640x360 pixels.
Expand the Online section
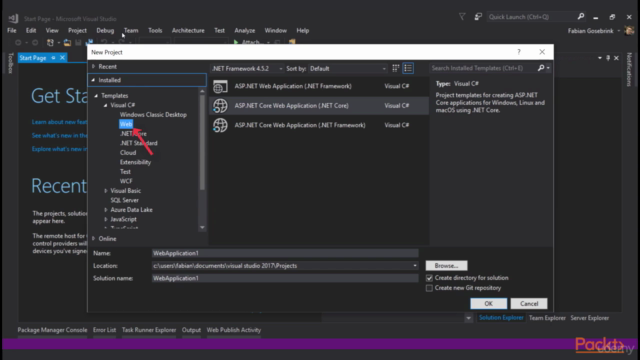93,238
